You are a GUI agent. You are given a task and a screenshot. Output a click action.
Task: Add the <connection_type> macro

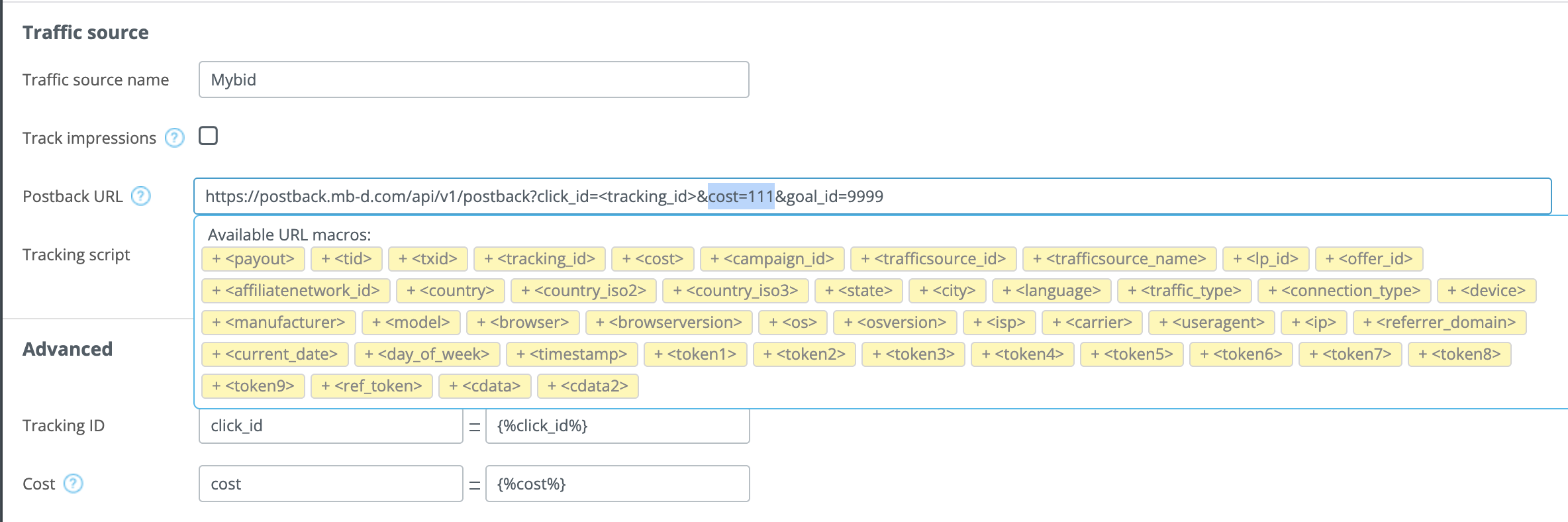pyautogui.click(x=1344, y=291)
